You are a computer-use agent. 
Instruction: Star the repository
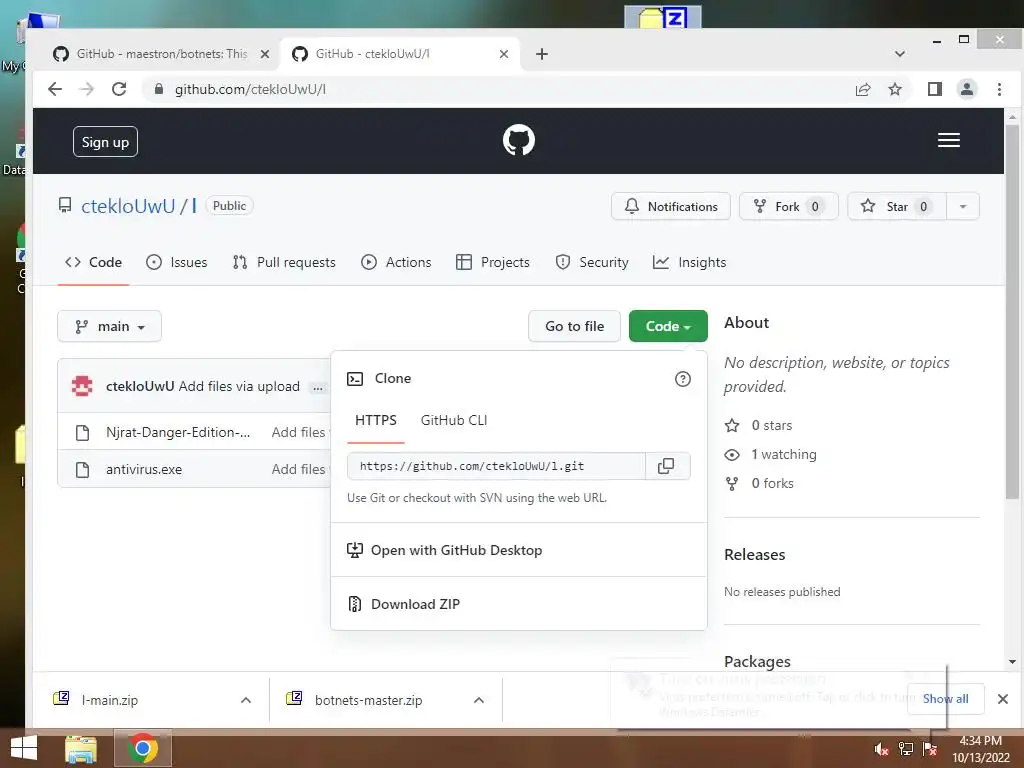coord(897,206)
